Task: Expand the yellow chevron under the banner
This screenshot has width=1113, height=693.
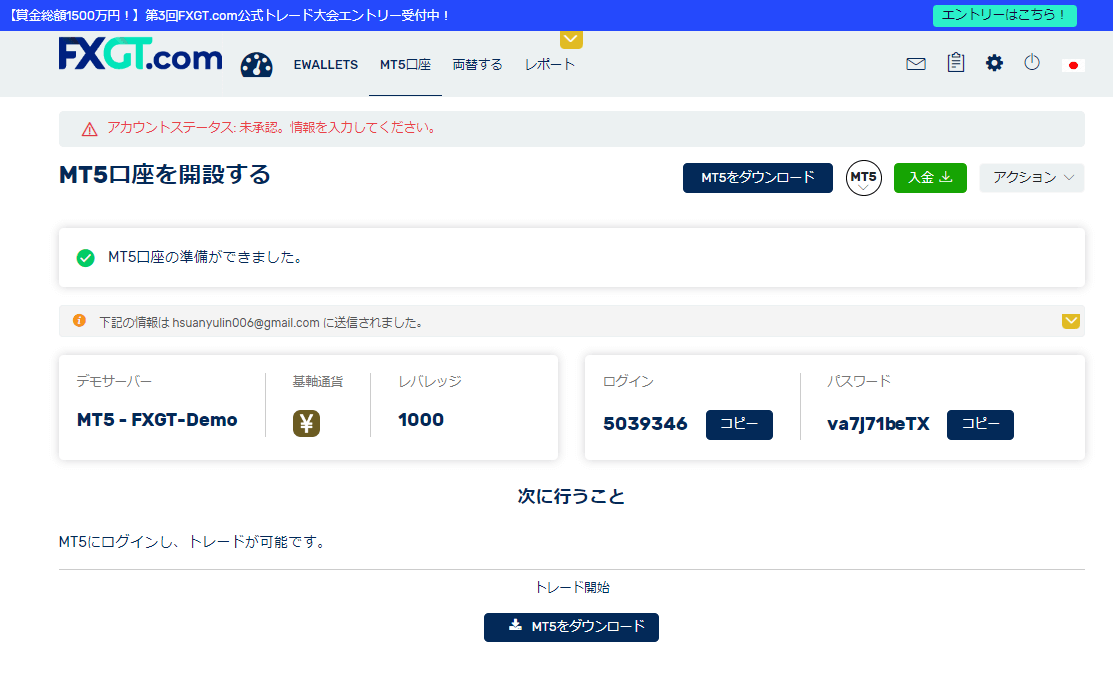Action: (571, 40)
